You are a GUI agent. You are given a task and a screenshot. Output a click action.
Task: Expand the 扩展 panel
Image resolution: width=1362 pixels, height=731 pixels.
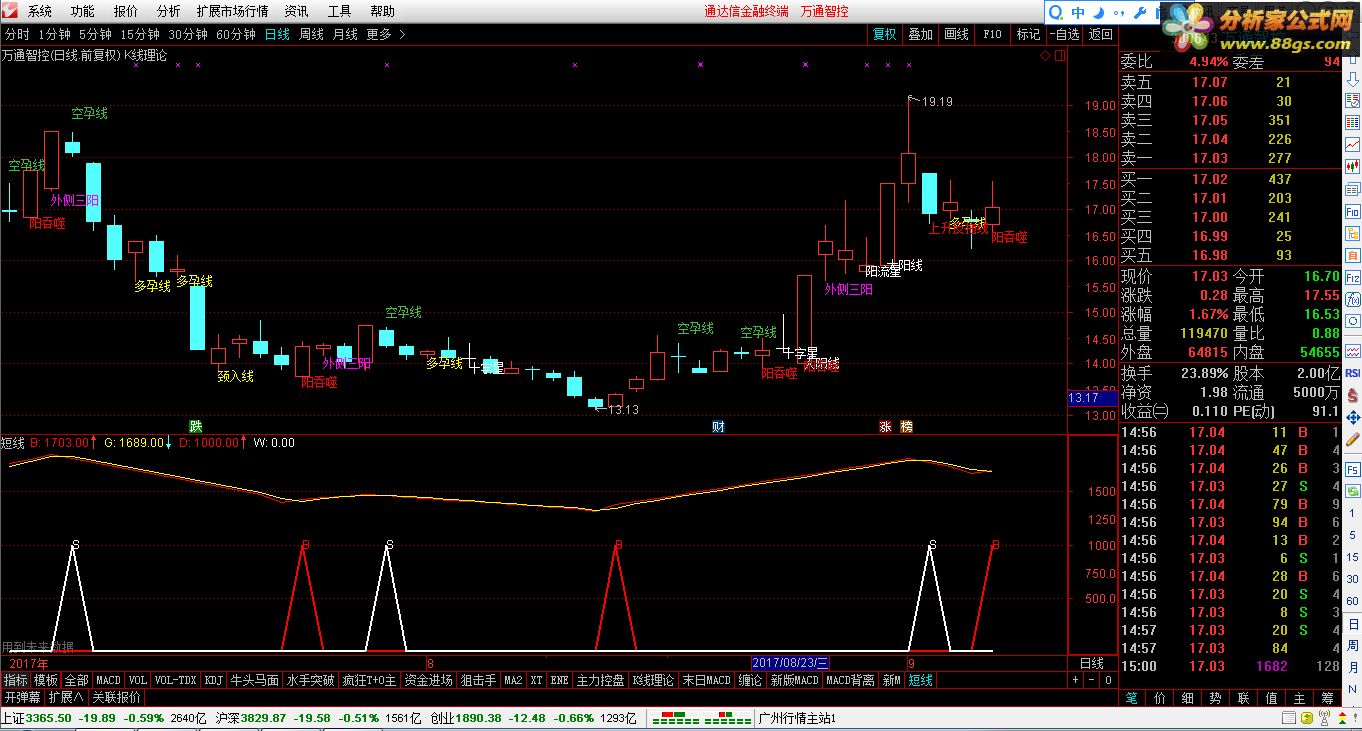[66, 697]
